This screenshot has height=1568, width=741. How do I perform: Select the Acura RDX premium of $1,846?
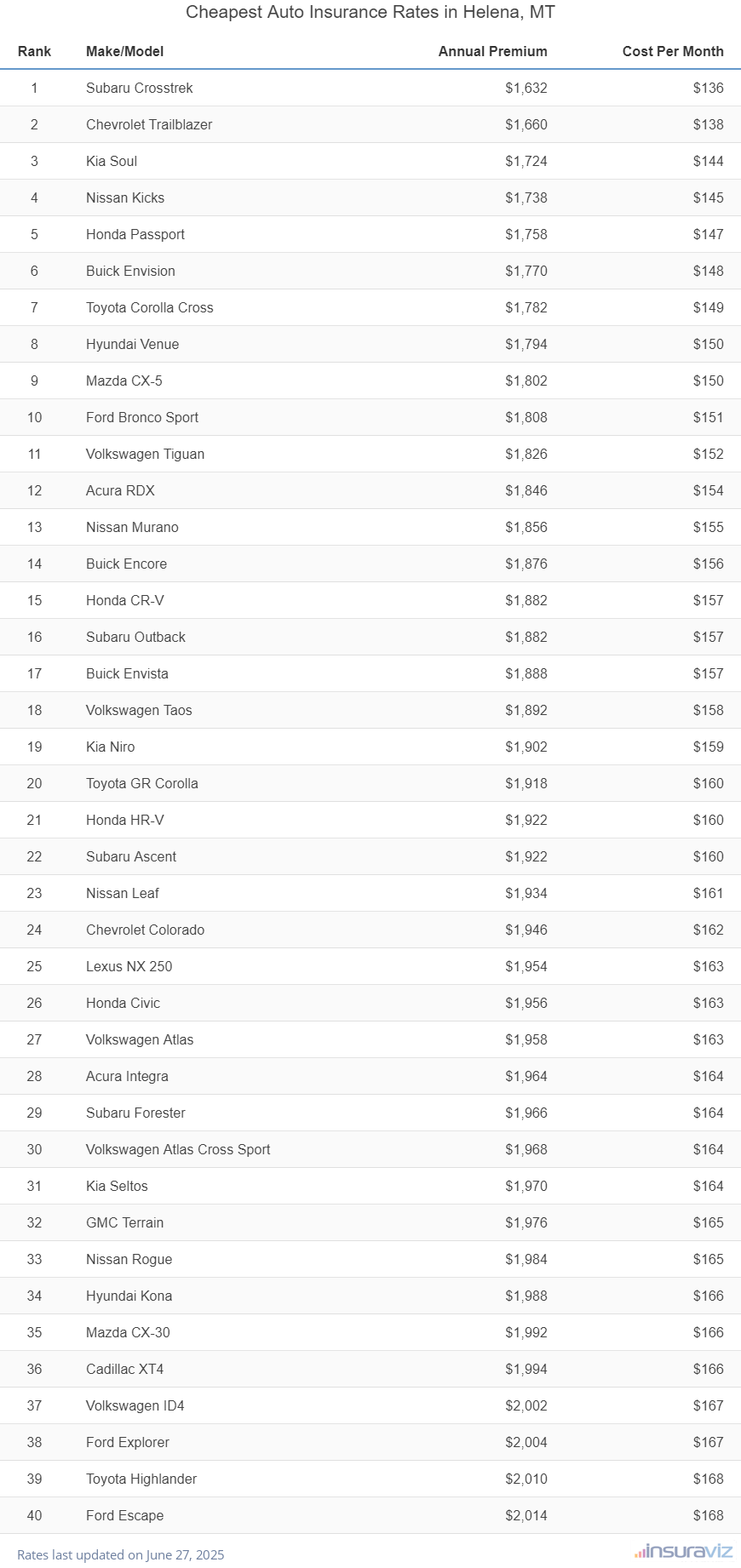point(526,490)
